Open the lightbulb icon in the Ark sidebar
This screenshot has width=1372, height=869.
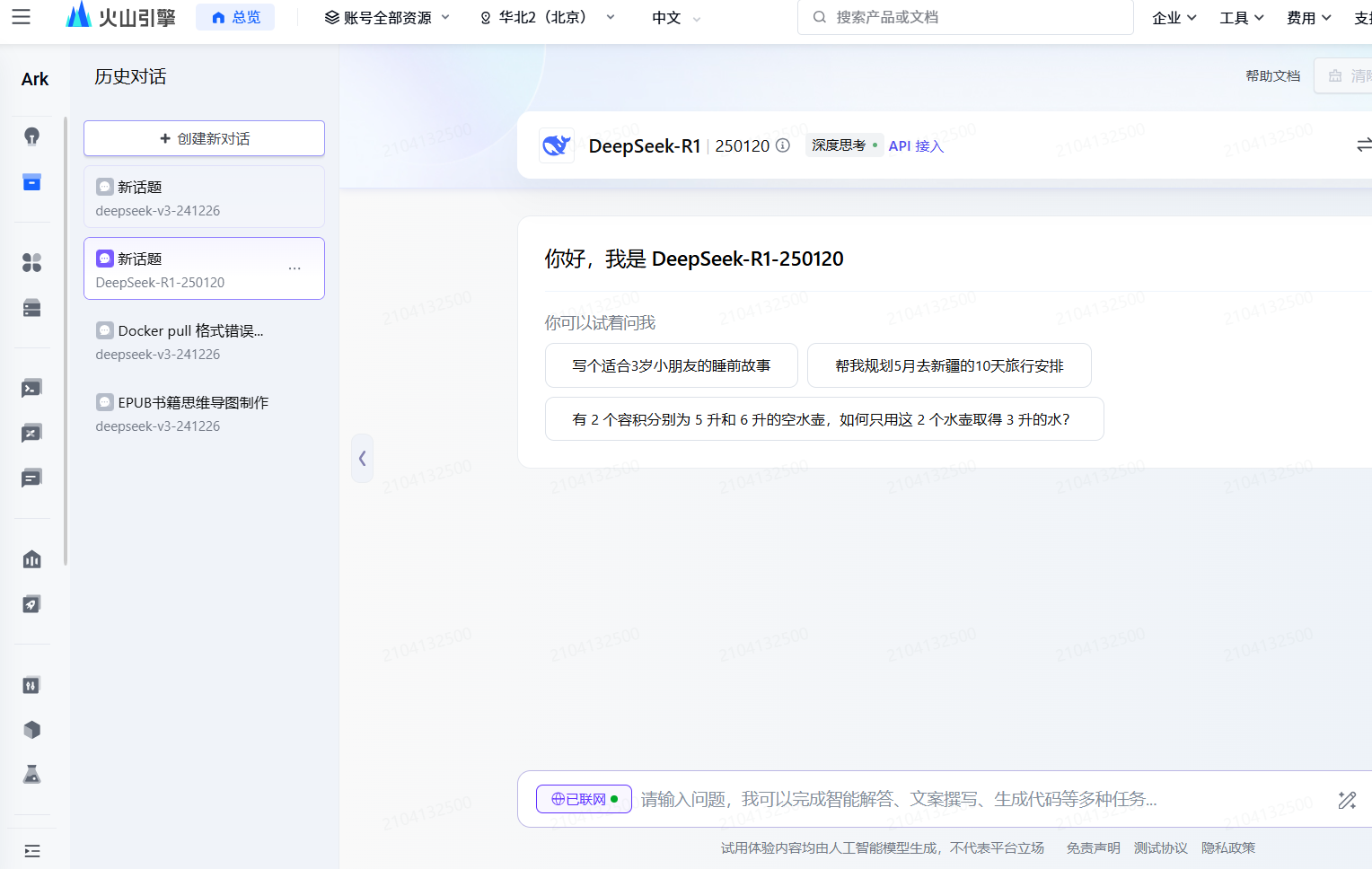pyautogui.click(x=32, y=136)
